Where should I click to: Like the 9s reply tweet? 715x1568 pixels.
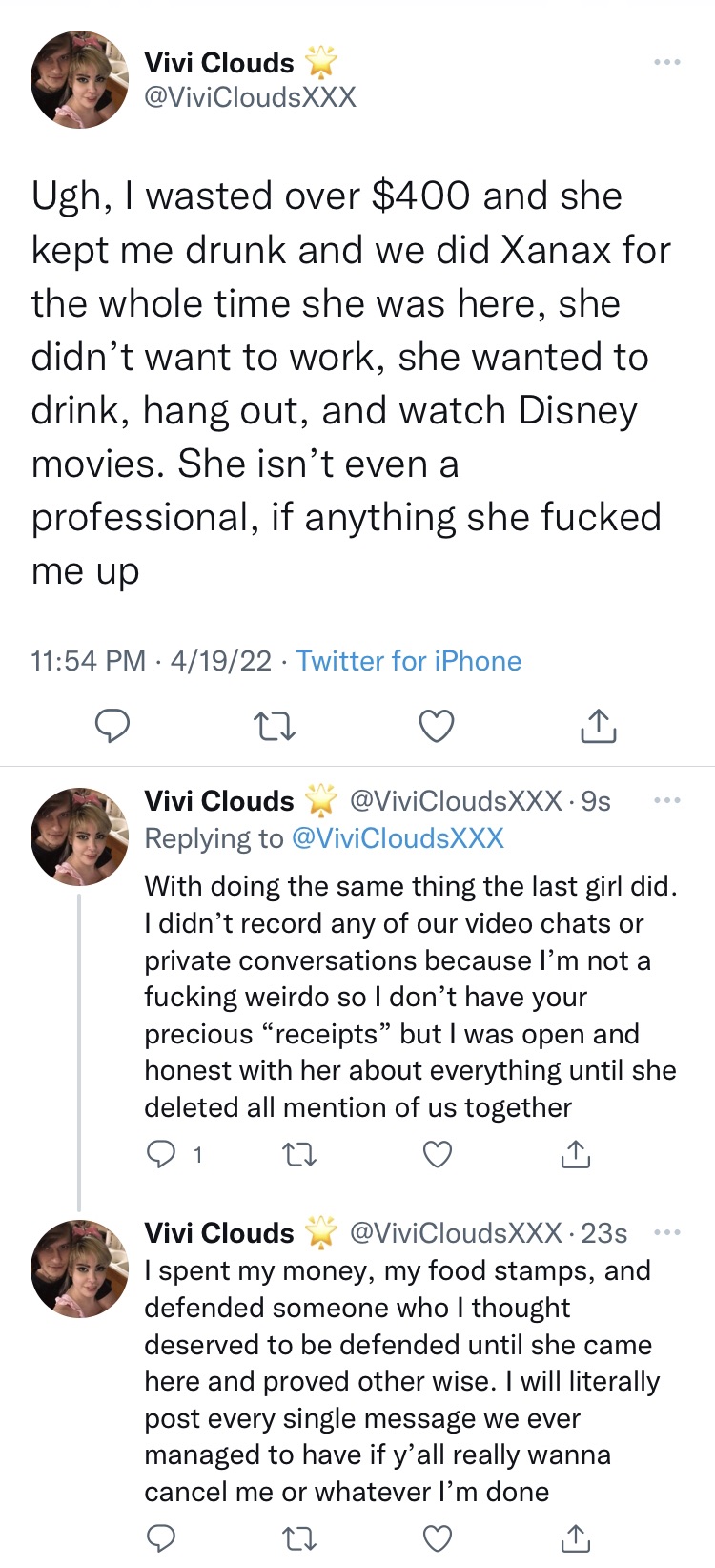(x=437, y=1155)
